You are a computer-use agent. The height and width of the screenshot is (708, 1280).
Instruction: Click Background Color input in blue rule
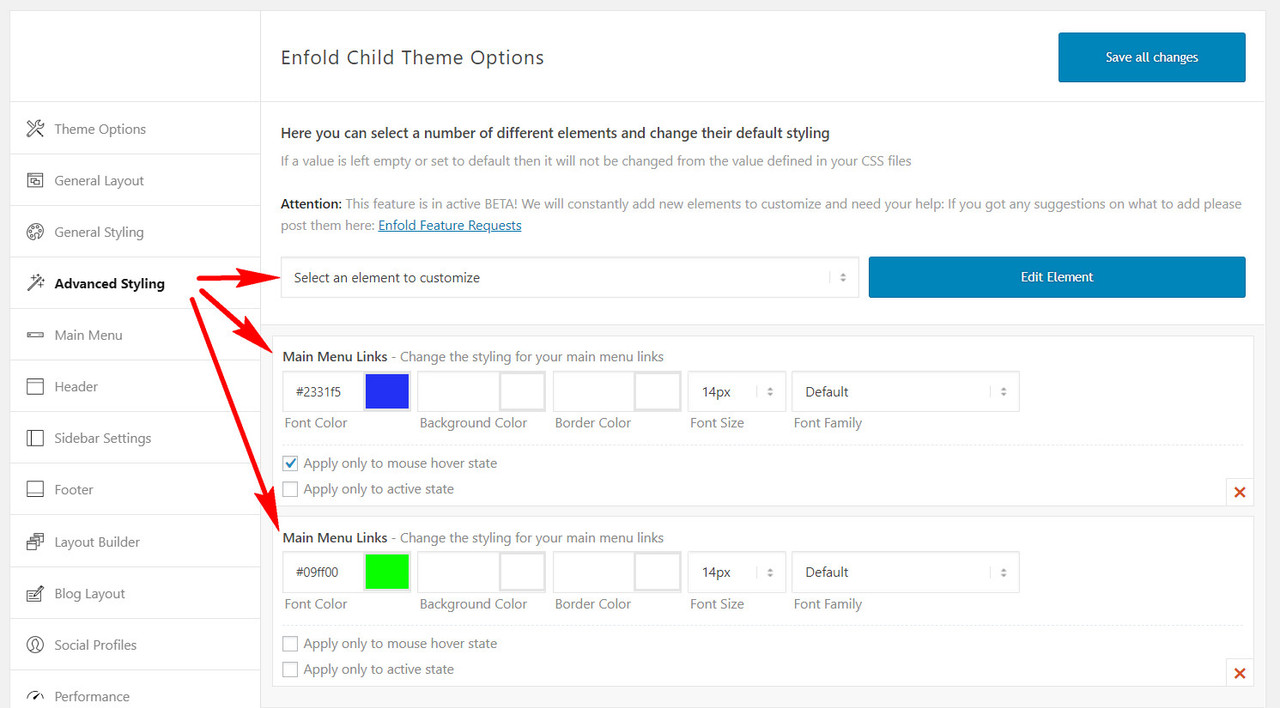coord(458,392)
